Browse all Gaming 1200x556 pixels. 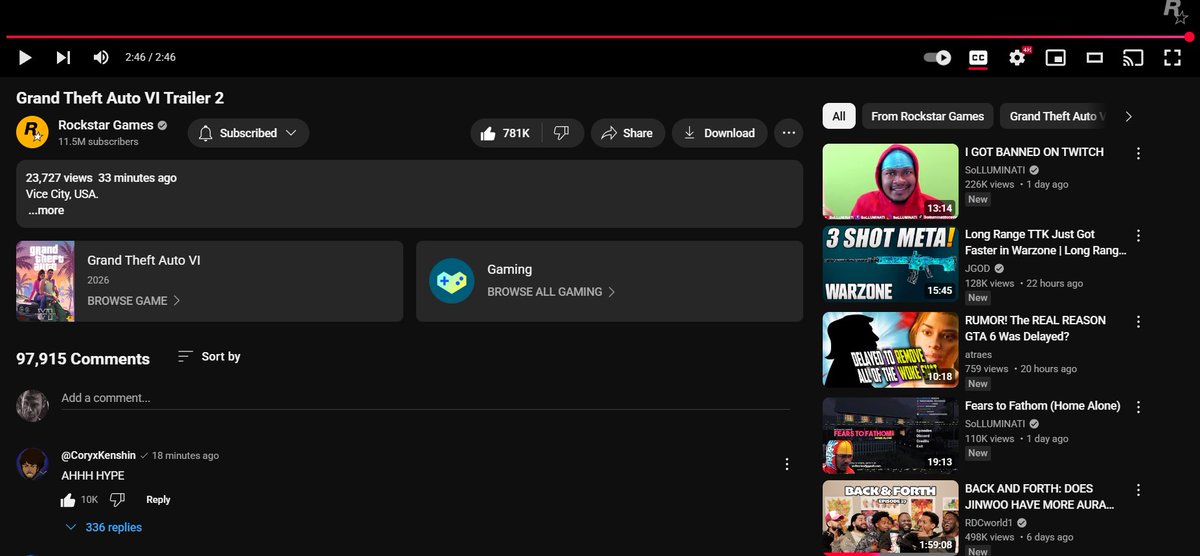551,292
